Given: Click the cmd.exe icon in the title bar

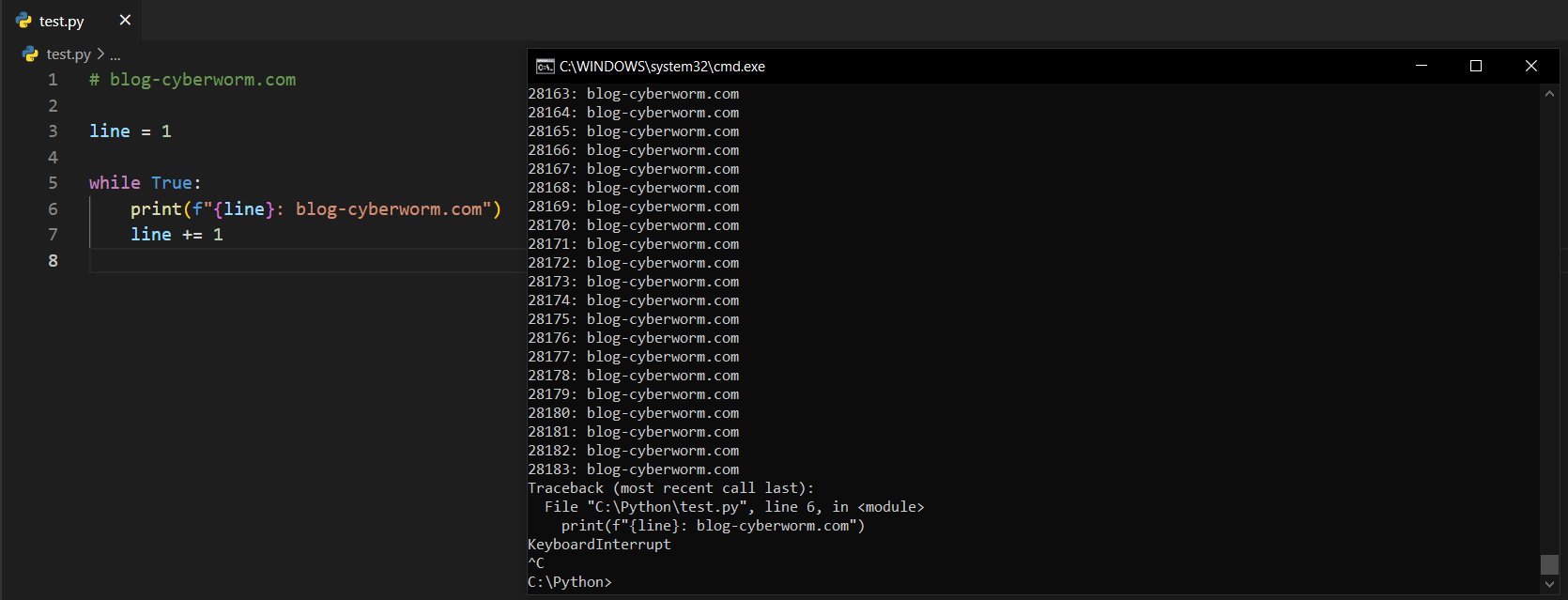Looking at the screenshot, I should (x=545, y=66).
